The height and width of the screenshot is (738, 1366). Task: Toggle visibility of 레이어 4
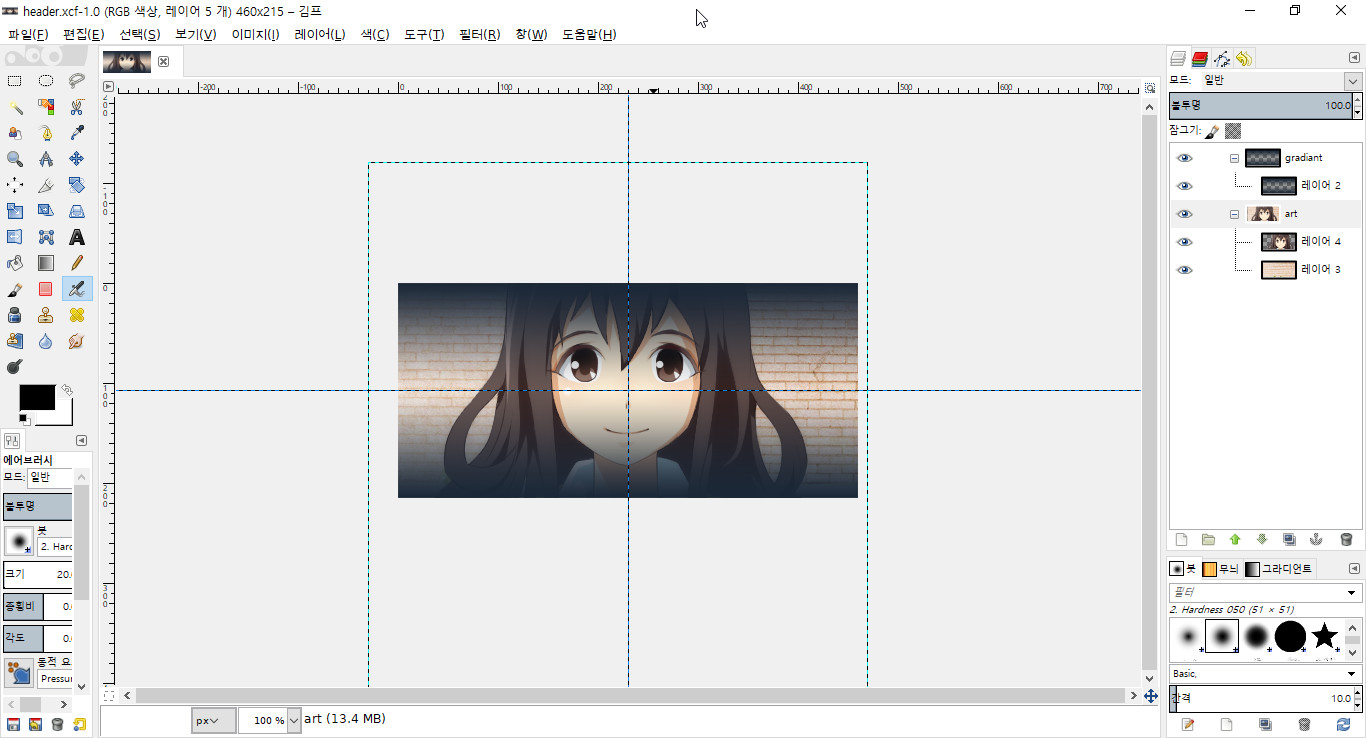tap(1185, 242)
